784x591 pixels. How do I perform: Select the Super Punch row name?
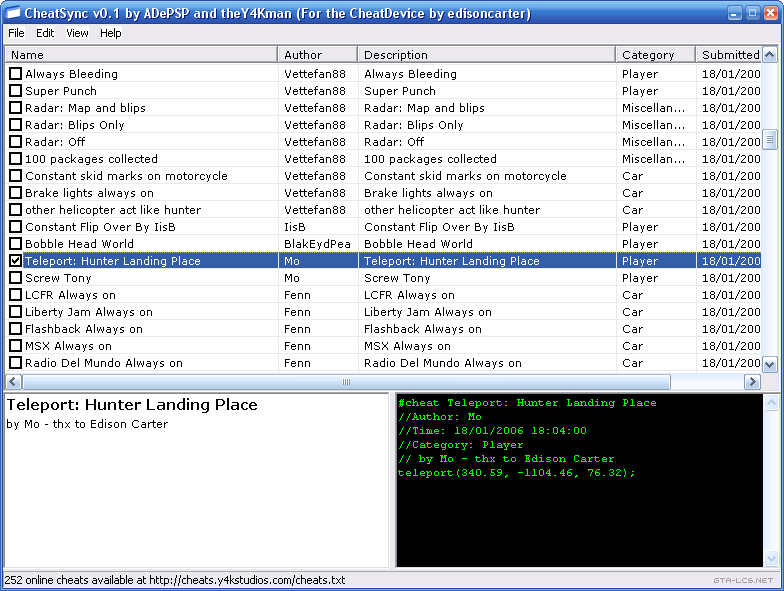(x=61, y=91)
